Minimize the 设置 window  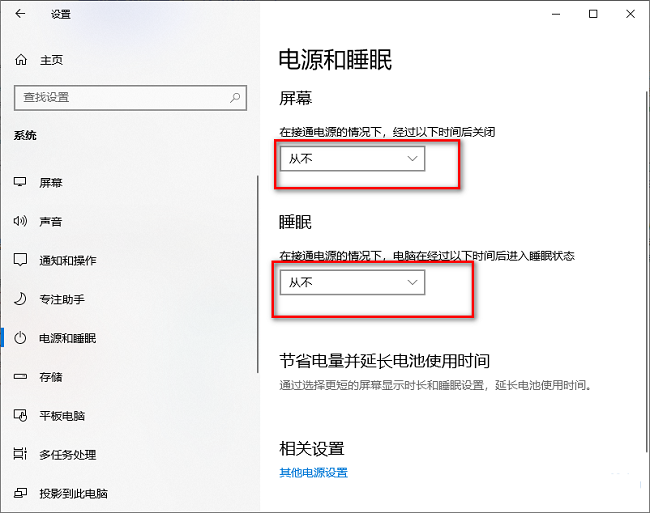point(556,14)
